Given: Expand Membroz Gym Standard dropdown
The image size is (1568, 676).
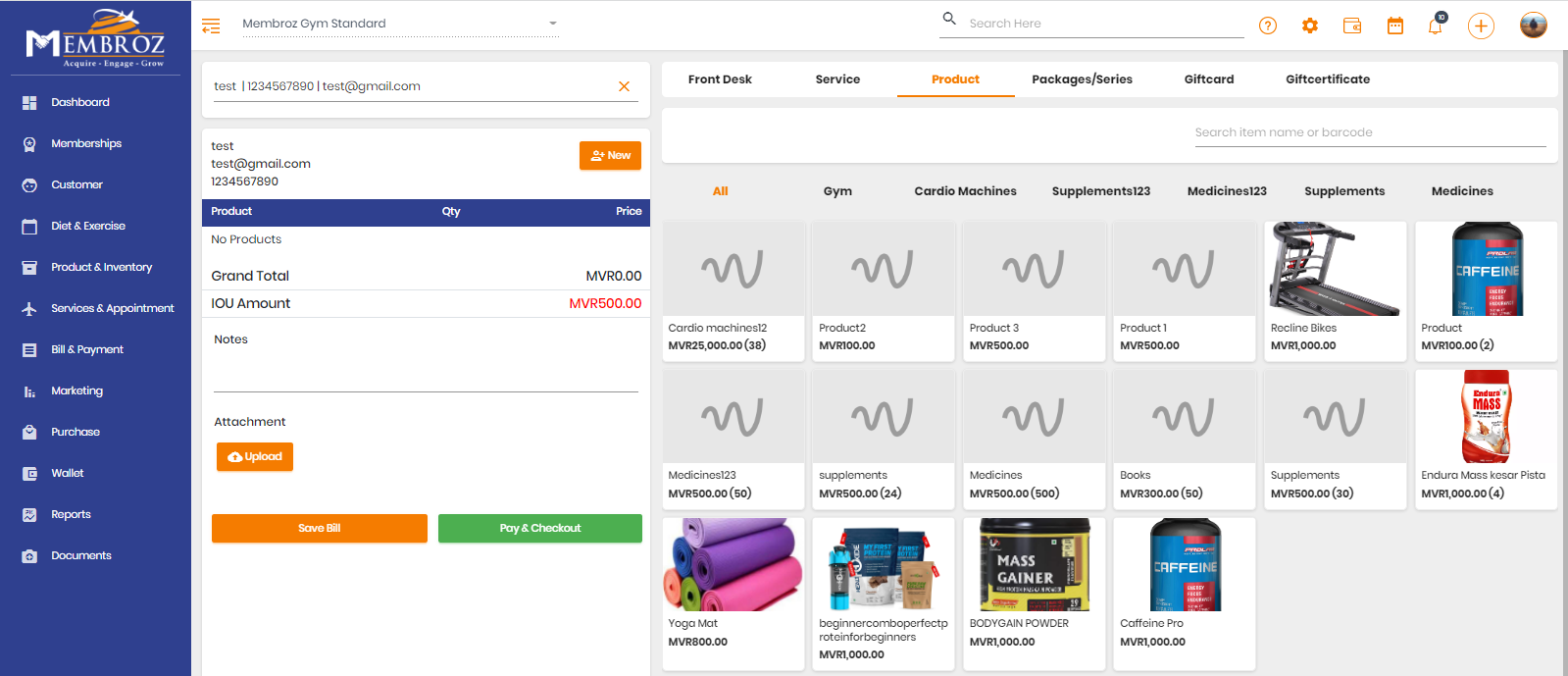Looking at the screenshot, I should pos(552,24).
